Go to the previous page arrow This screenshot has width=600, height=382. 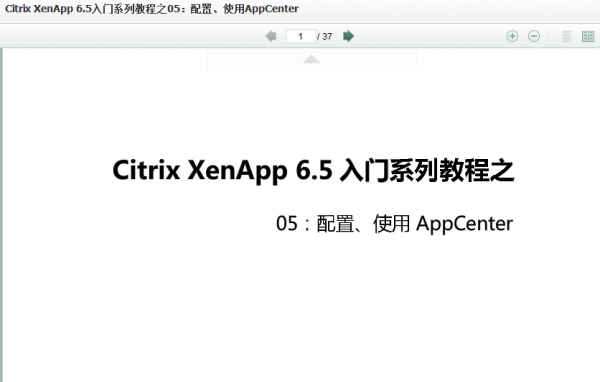click(271, 36)
